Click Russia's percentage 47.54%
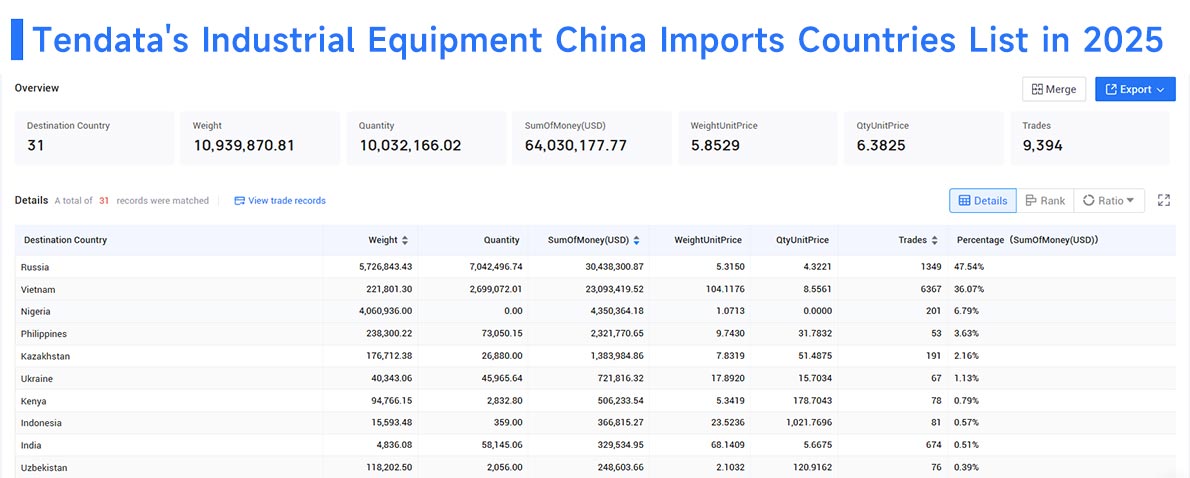Screen dimensions: 1190x478 (x=971, y=267)
